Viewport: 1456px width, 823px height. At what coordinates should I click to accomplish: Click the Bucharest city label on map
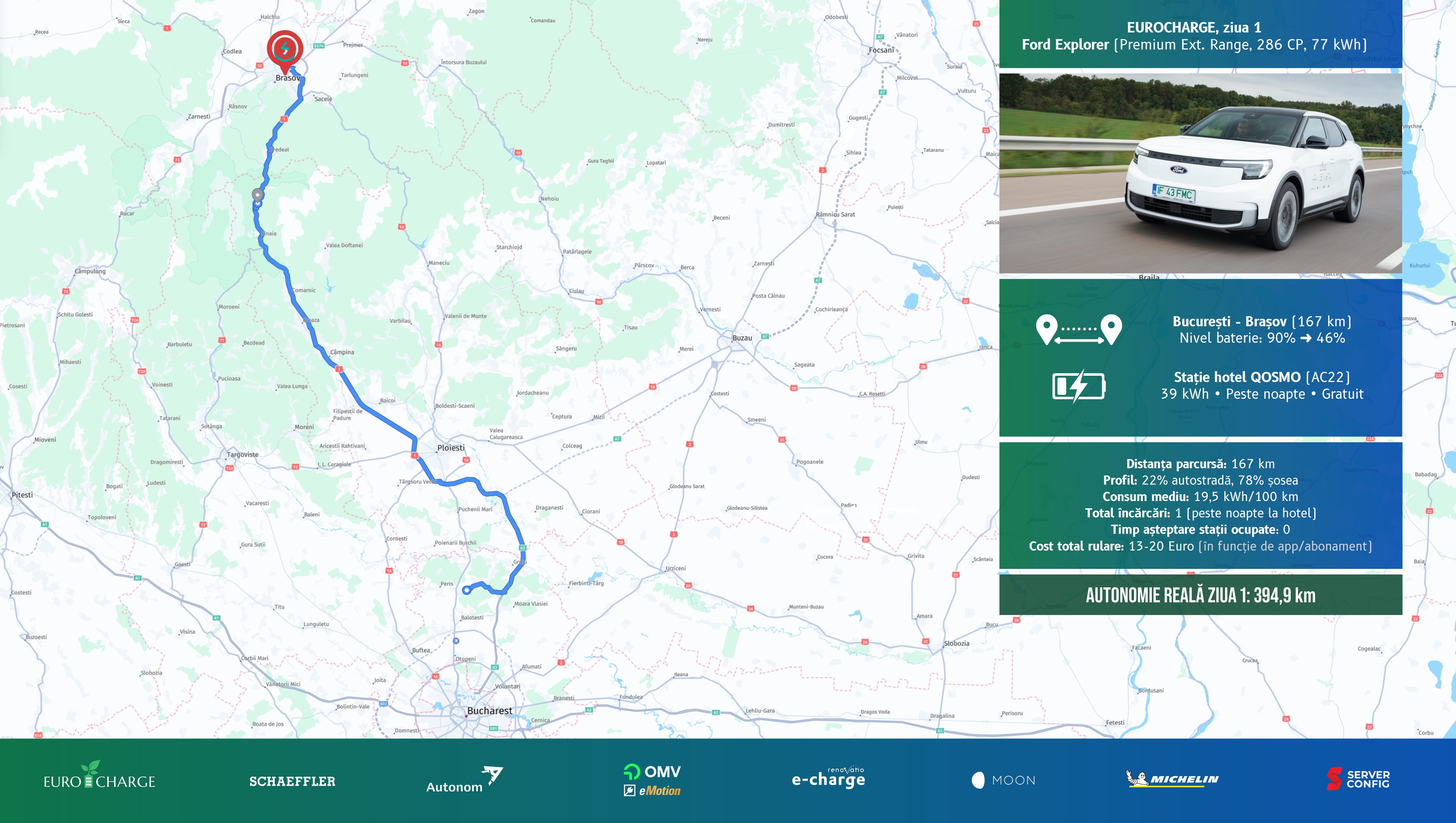(490, 711)
